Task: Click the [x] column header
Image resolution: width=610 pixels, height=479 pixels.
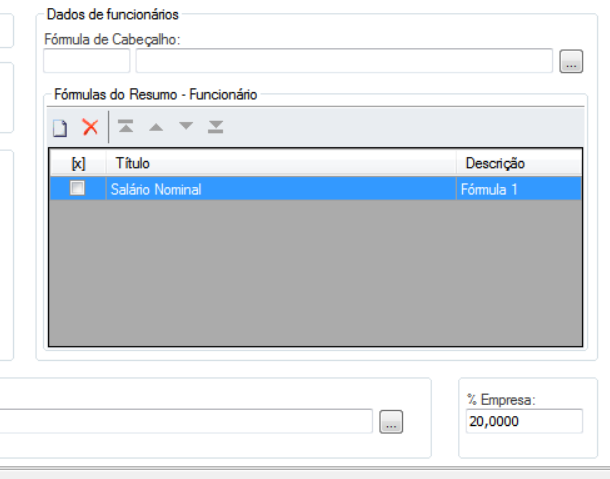Action: [x=78, y=163]
